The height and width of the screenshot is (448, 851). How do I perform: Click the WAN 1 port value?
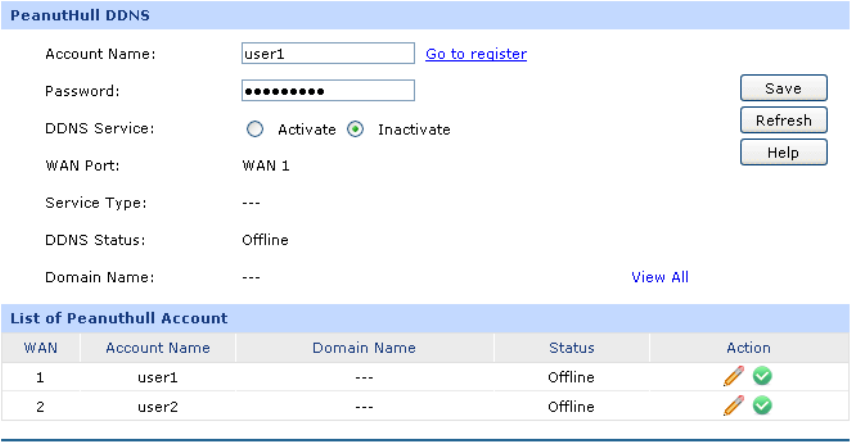point(266,166)
